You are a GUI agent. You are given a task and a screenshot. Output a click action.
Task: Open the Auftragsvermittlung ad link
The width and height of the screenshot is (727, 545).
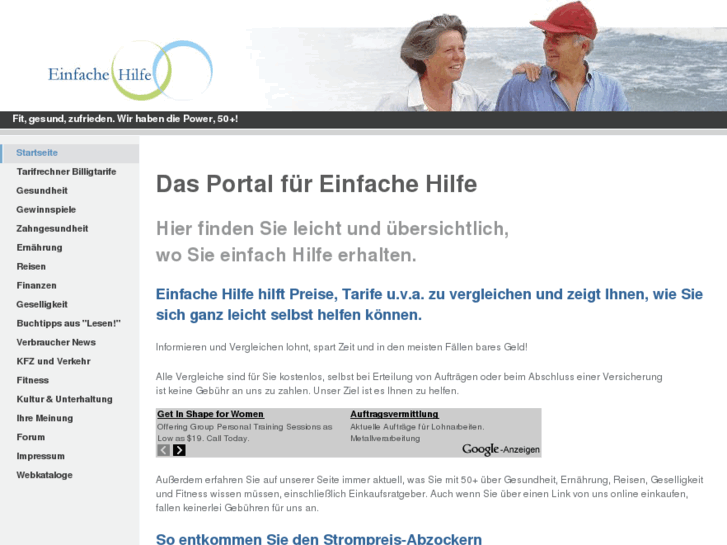coord(394,414)
